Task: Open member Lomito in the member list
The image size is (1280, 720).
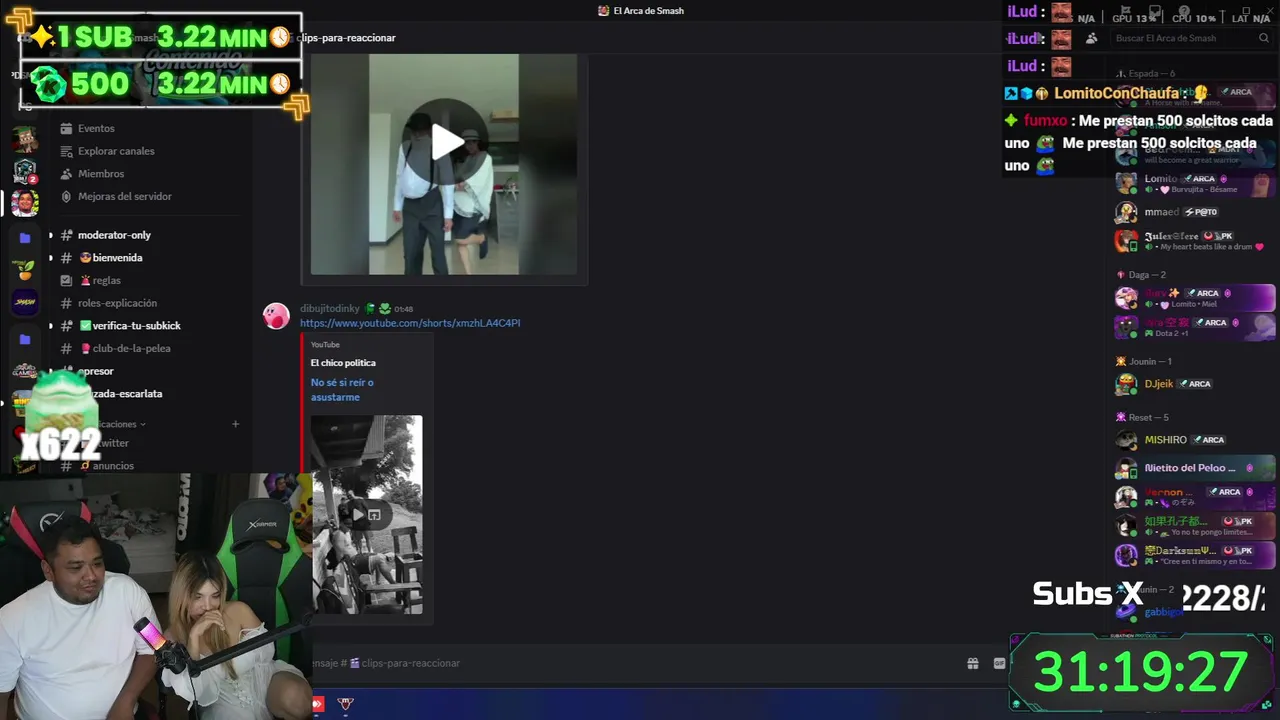Action: (1194, 184)
